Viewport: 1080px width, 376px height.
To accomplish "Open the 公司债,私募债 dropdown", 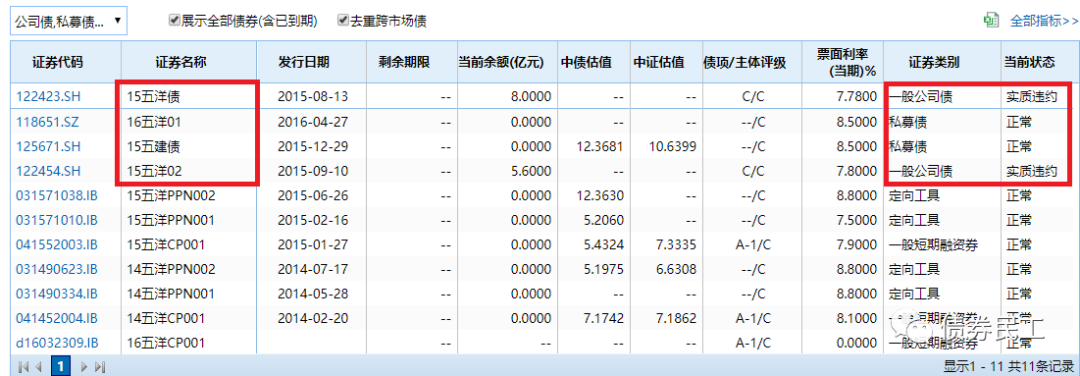I will (x=68, y=22).
